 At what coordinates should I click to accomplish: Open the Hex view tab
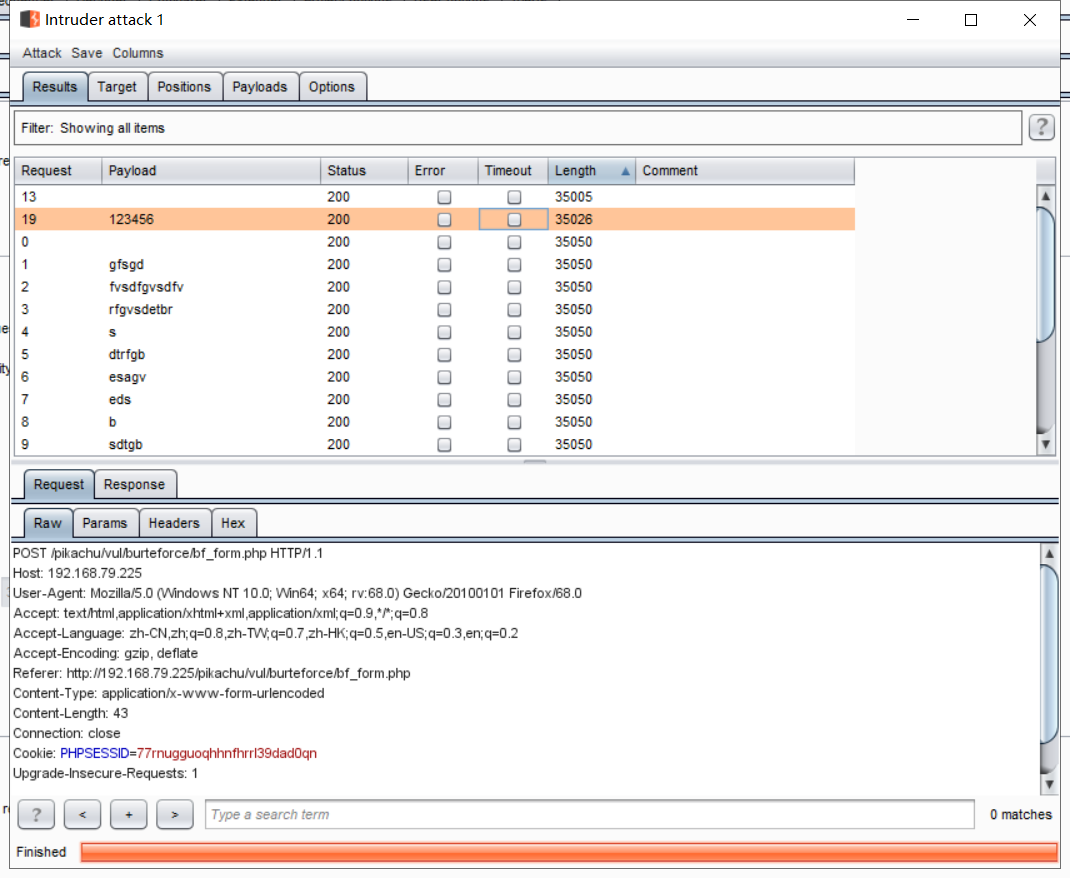[x=233, y=523]
